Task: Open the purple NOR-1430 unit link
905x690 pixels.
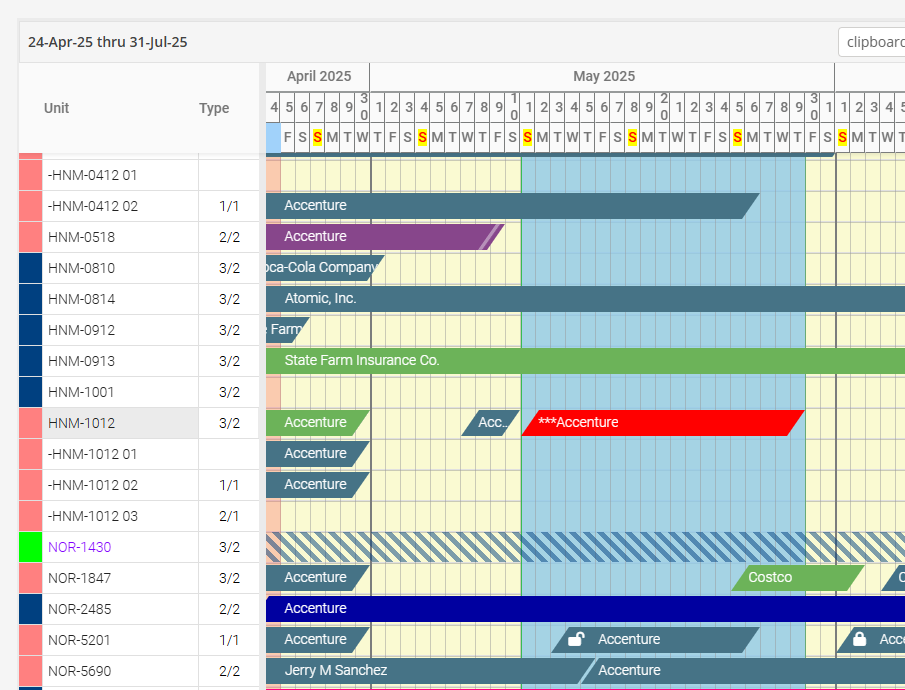Action: pyautogui.click(x=80, y=547)
